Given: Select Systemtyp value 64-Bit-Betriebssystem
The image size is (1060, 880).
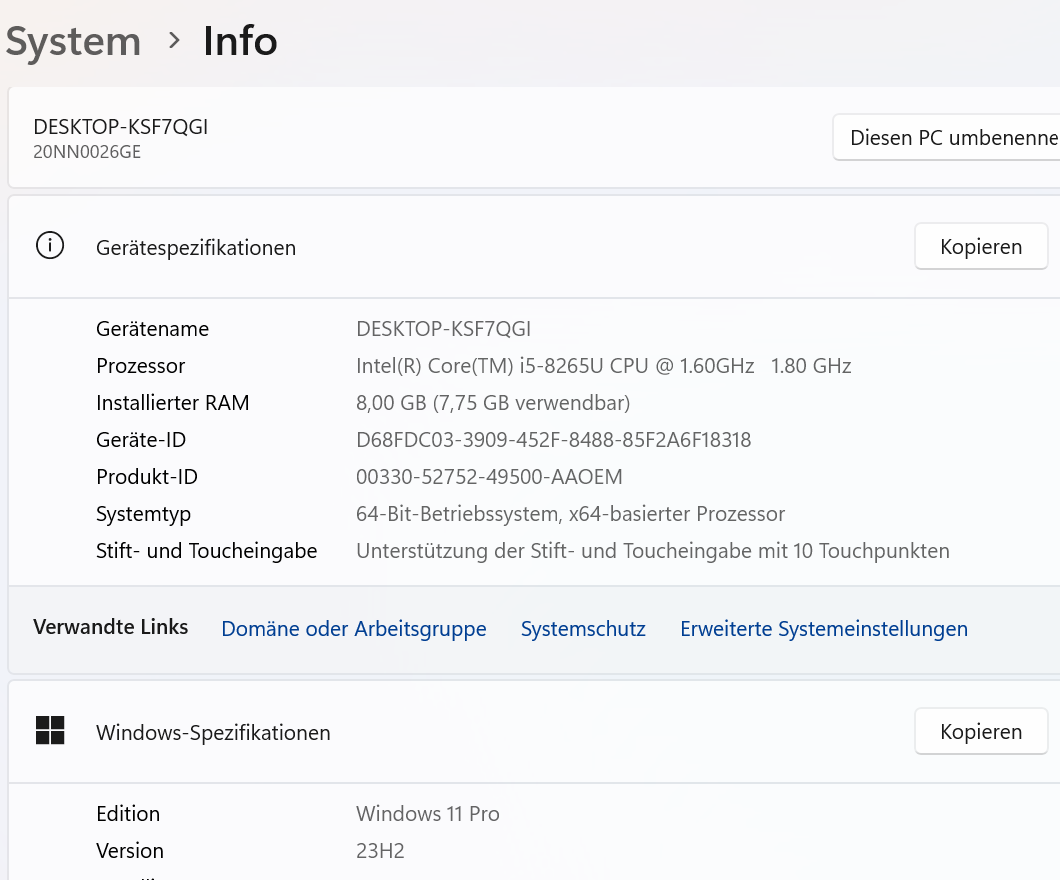Looking at the screenshot, I should (x=570, y=514).
